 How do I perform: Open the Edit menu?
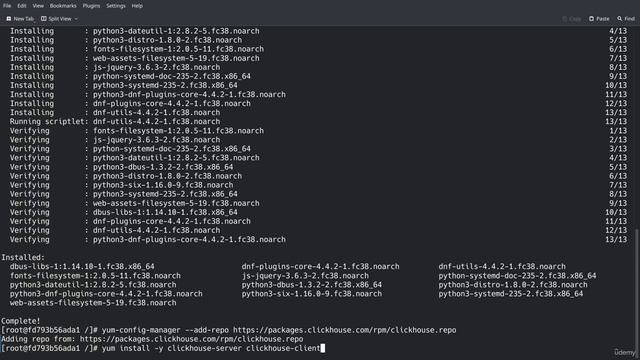pyautogui.click(x=22, y=6)
